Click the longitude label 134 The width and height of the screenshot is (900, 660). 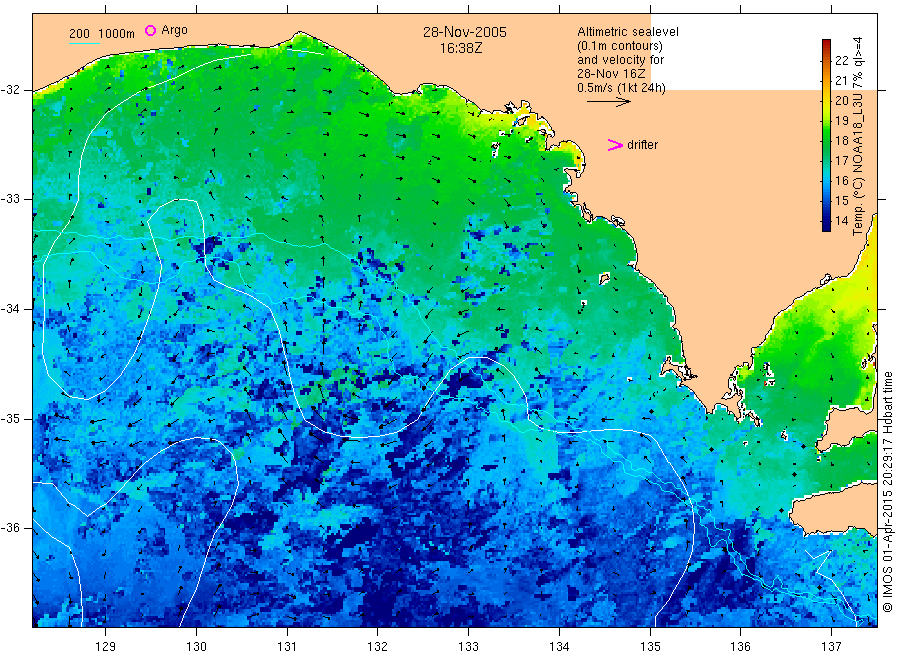[559, 647]
